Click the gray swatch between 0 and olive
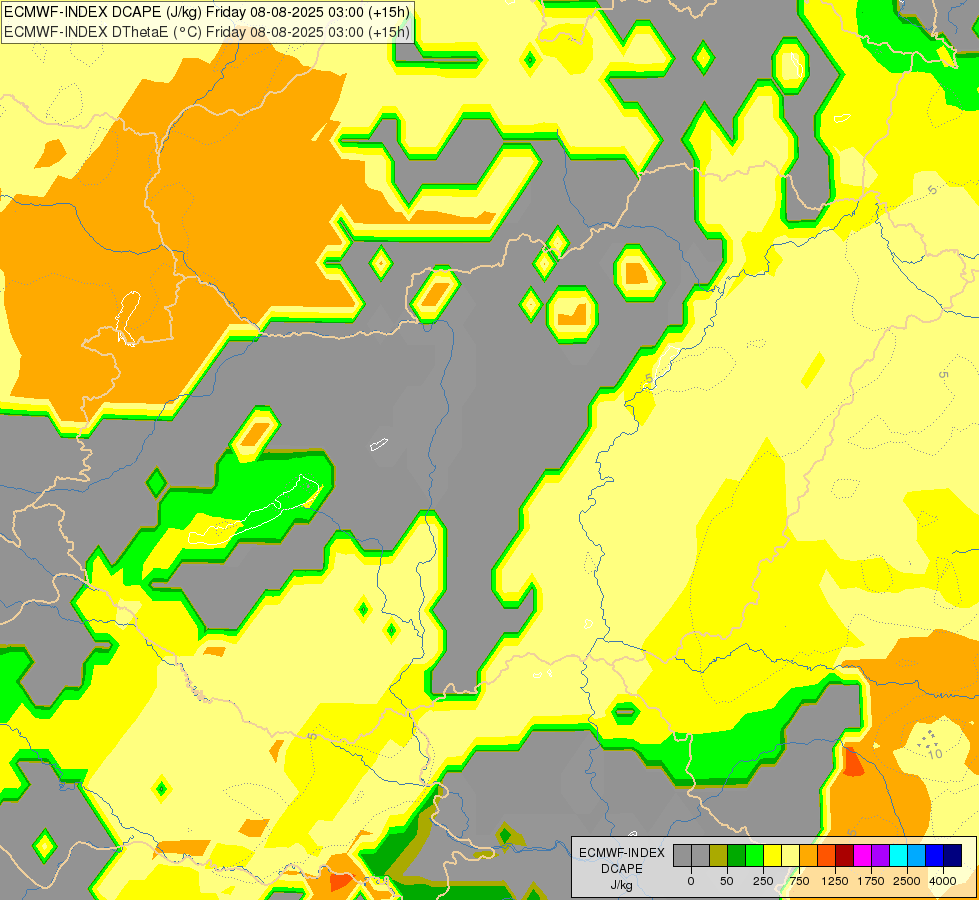This screenshot has height=900, width=979. point(700,856)
